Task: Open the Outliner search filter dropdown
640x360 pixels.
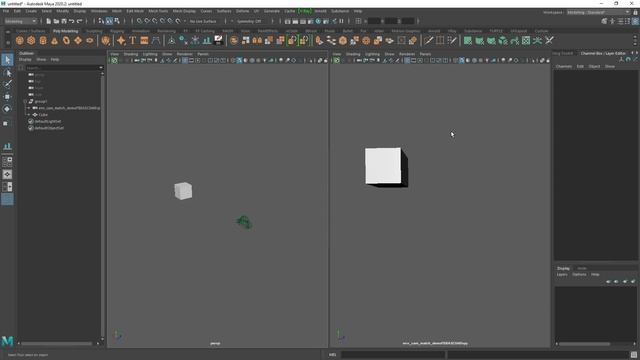Action: pos(101,68)
